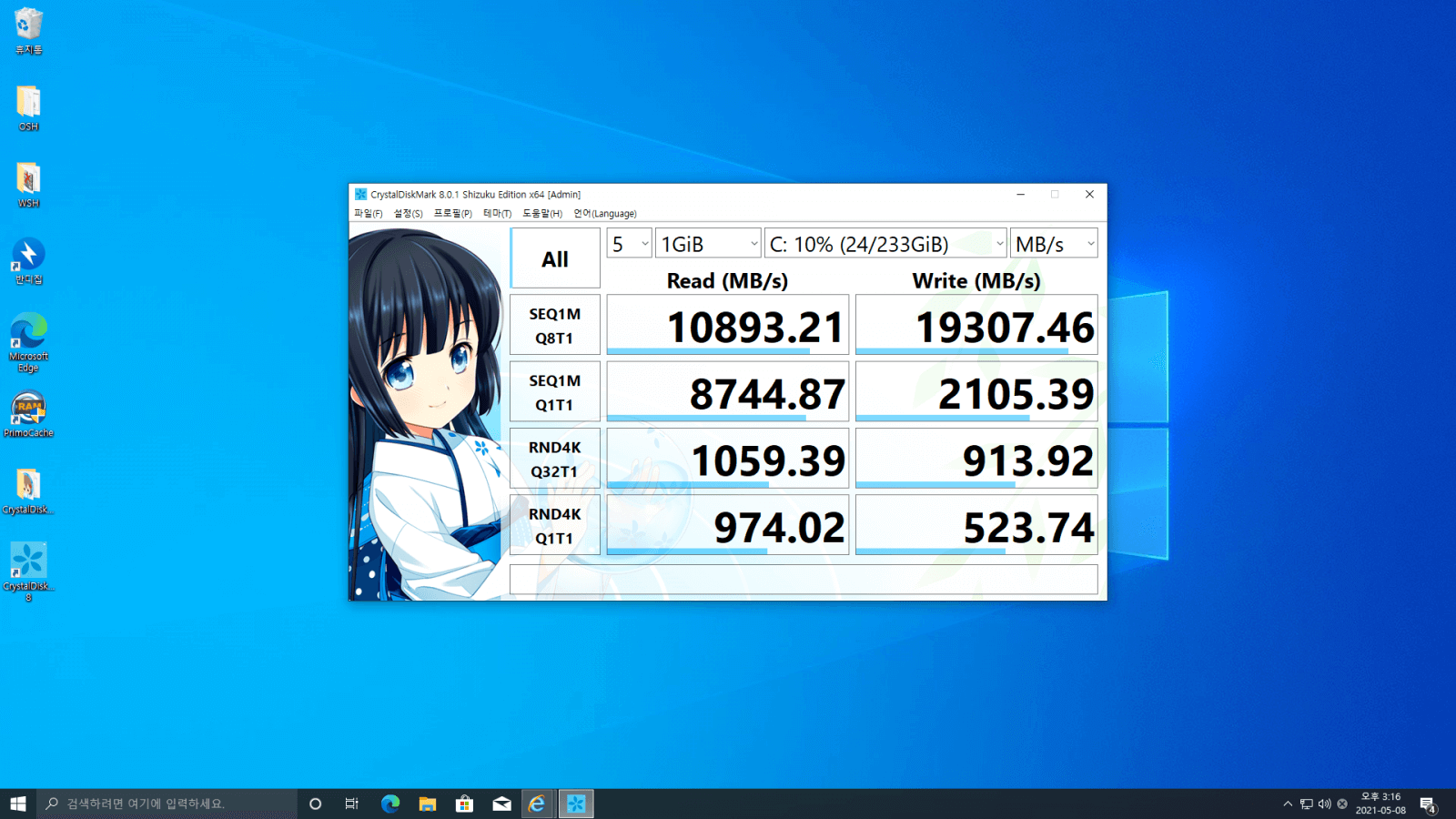This screenshot has height=819, width=1456.
Task: Click the taskbar search box
Action: (167, 804)
